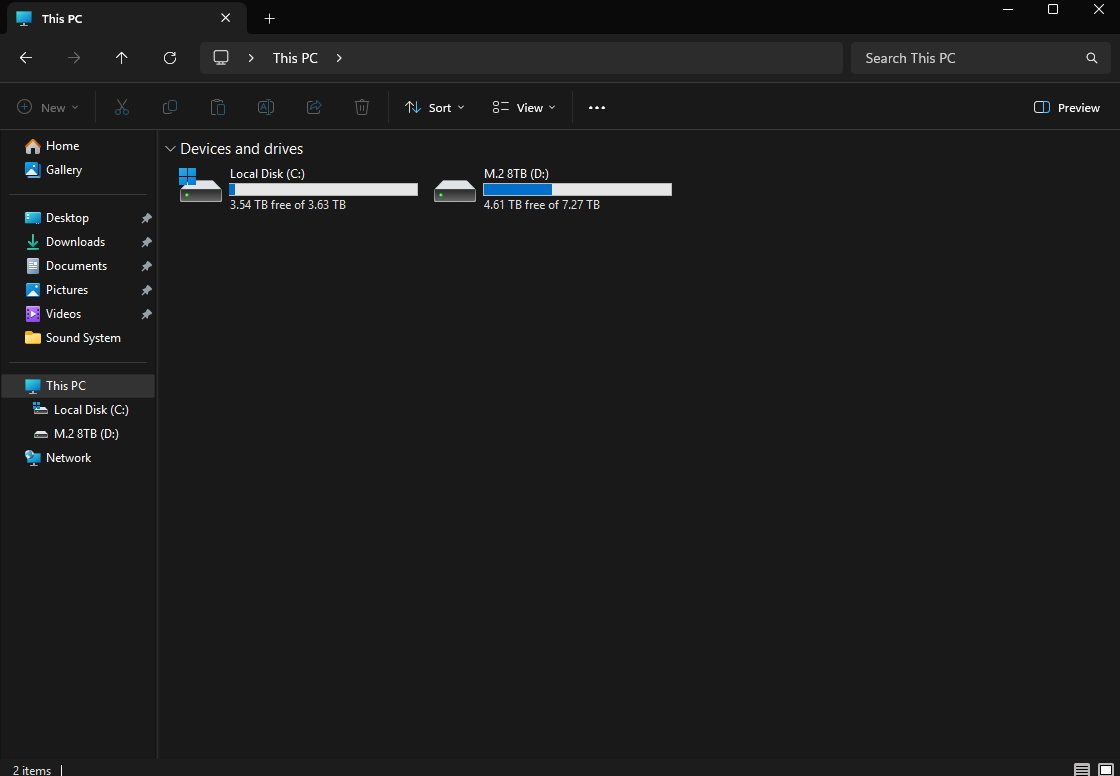Click the M.2 8TB (D:) usage bar
The width and height of the screenshot is (1120, 776).
coord(577,189)
